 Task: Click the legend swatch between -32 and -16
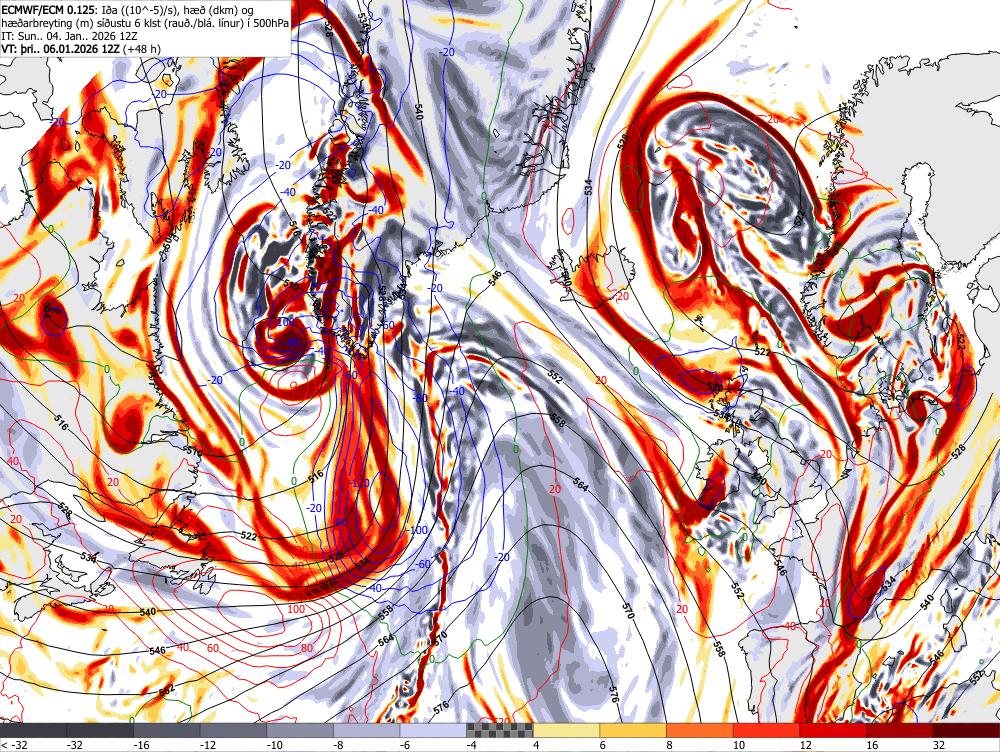click(x=100, y=731)
